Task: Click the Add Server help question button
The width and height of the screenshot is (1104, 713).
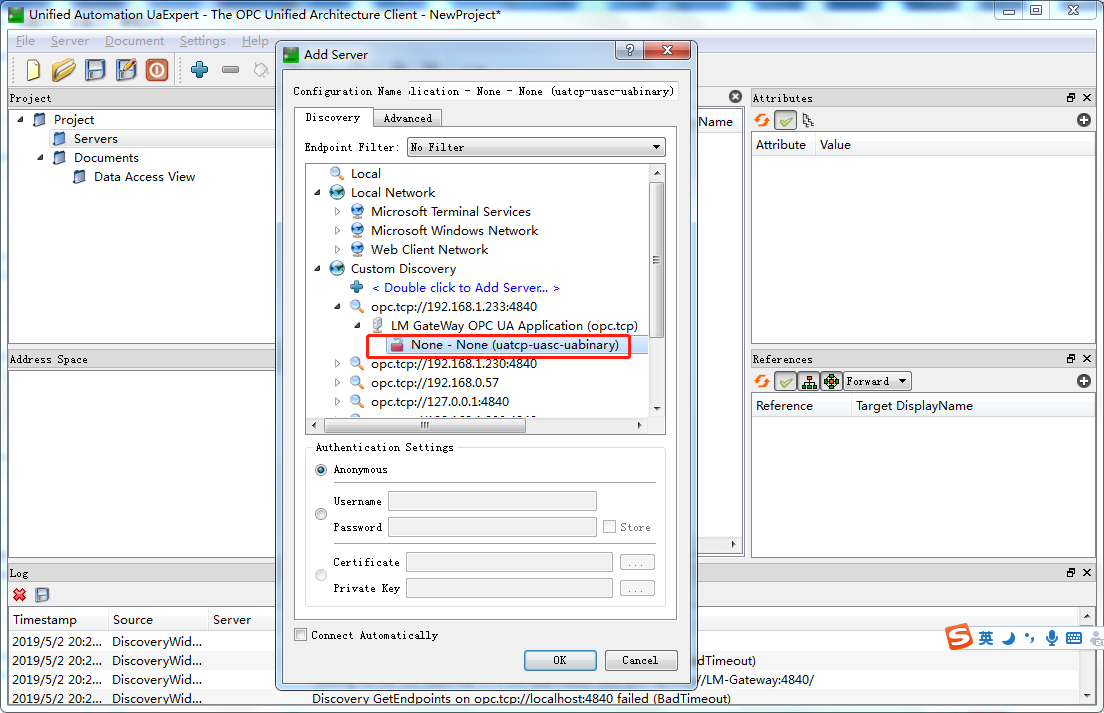Action: click(629, 49)
